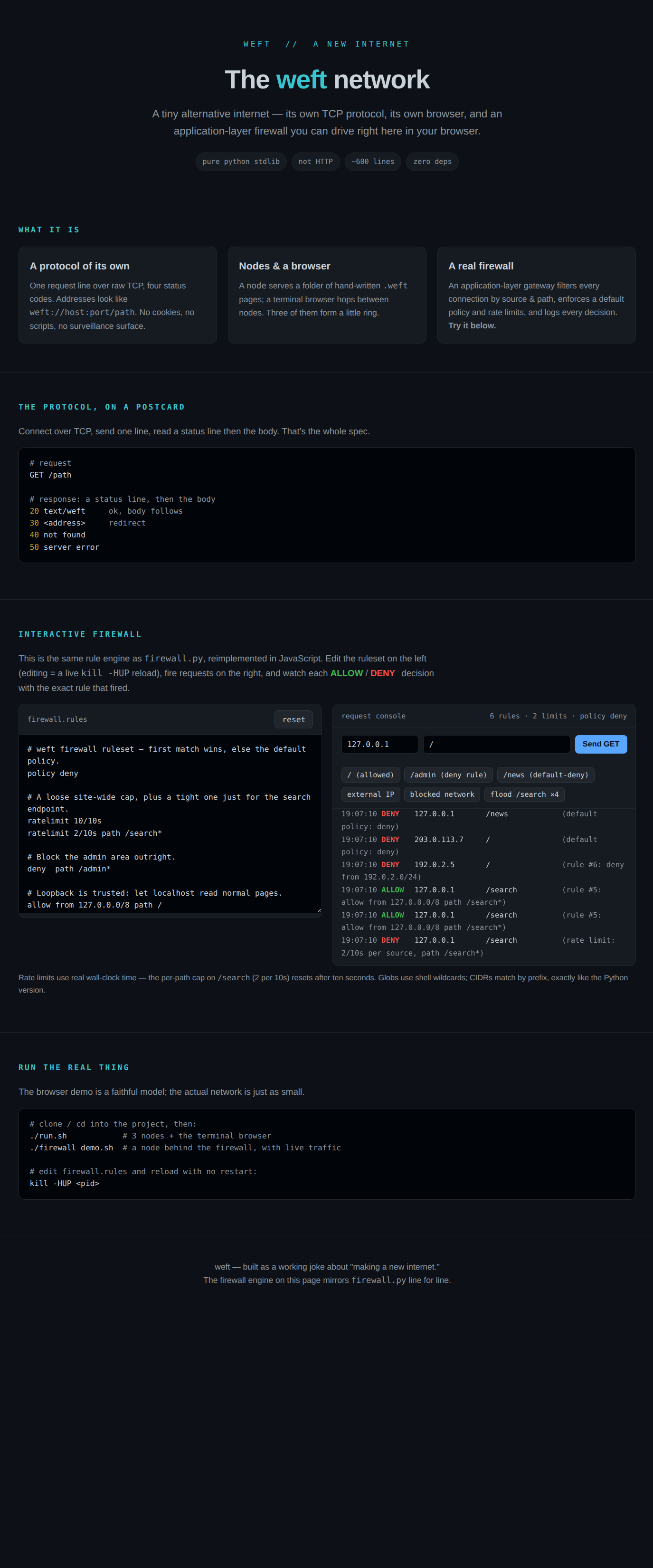Click the '/news (default-deny)' preset
Image resolution: width=653 pixels, height=1568 pixels.
545,775
